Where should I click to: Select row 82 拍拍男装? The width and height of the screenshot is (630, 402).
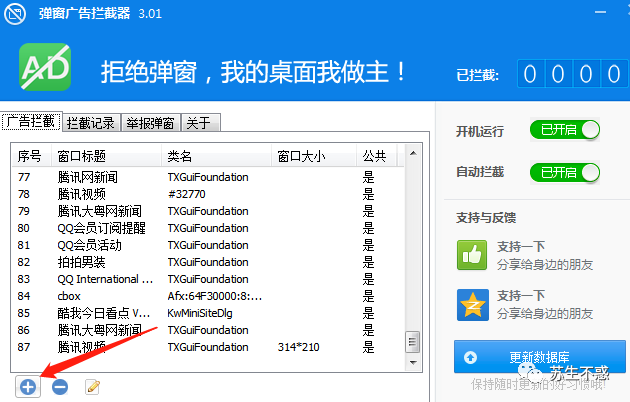(208, 262)
